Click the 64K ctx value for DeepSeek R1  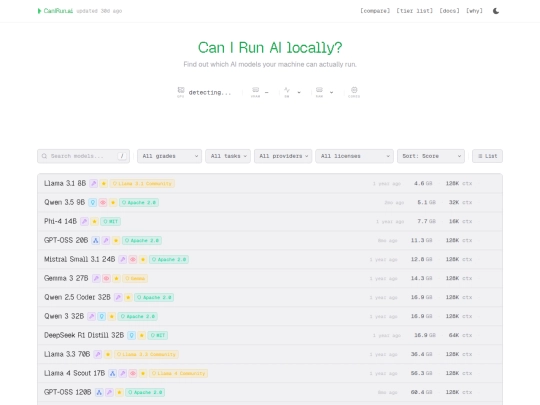pos(460,335)
